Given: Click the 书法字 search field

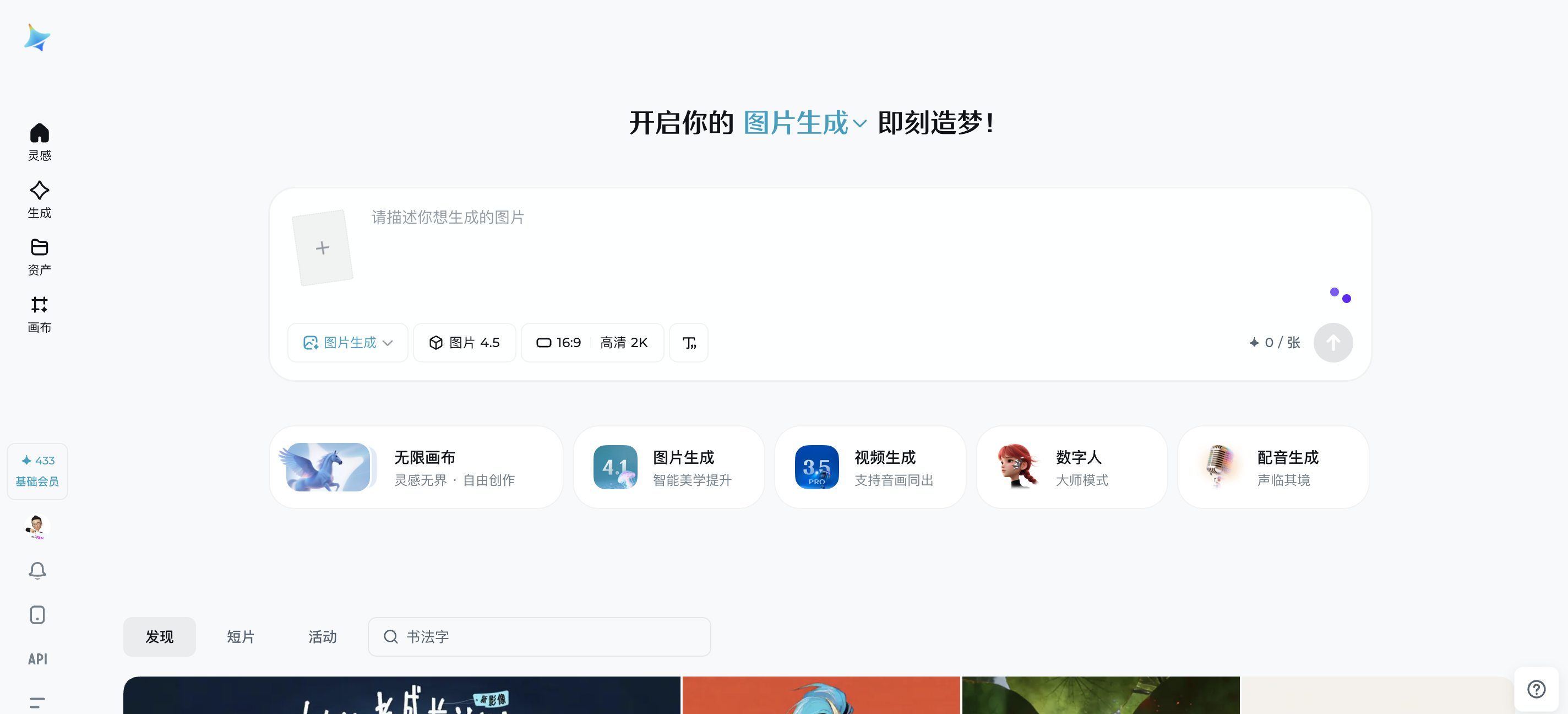Looking at the screenshot, I should [540, 637].
